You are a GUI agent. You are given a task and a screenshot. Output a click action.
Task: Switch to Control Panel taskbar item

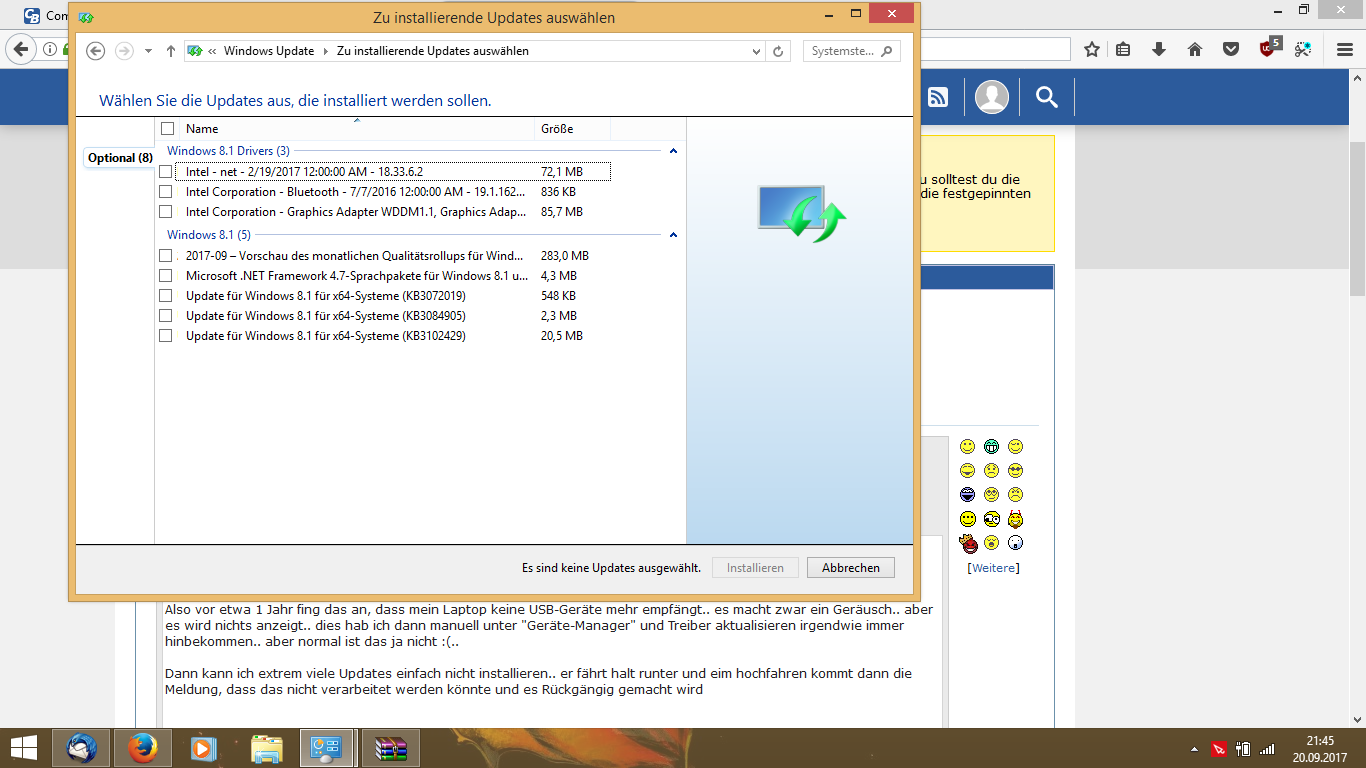326,748
